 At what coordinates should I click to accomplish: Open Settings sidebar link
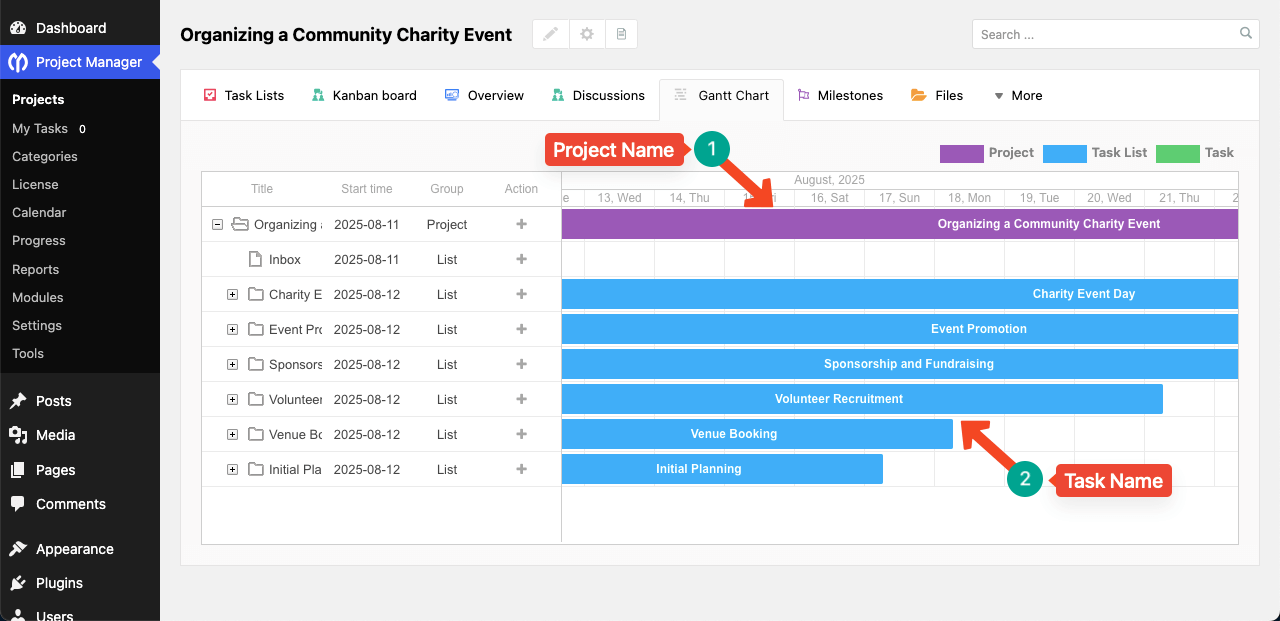pyautogui.click(x=37, y=325)
